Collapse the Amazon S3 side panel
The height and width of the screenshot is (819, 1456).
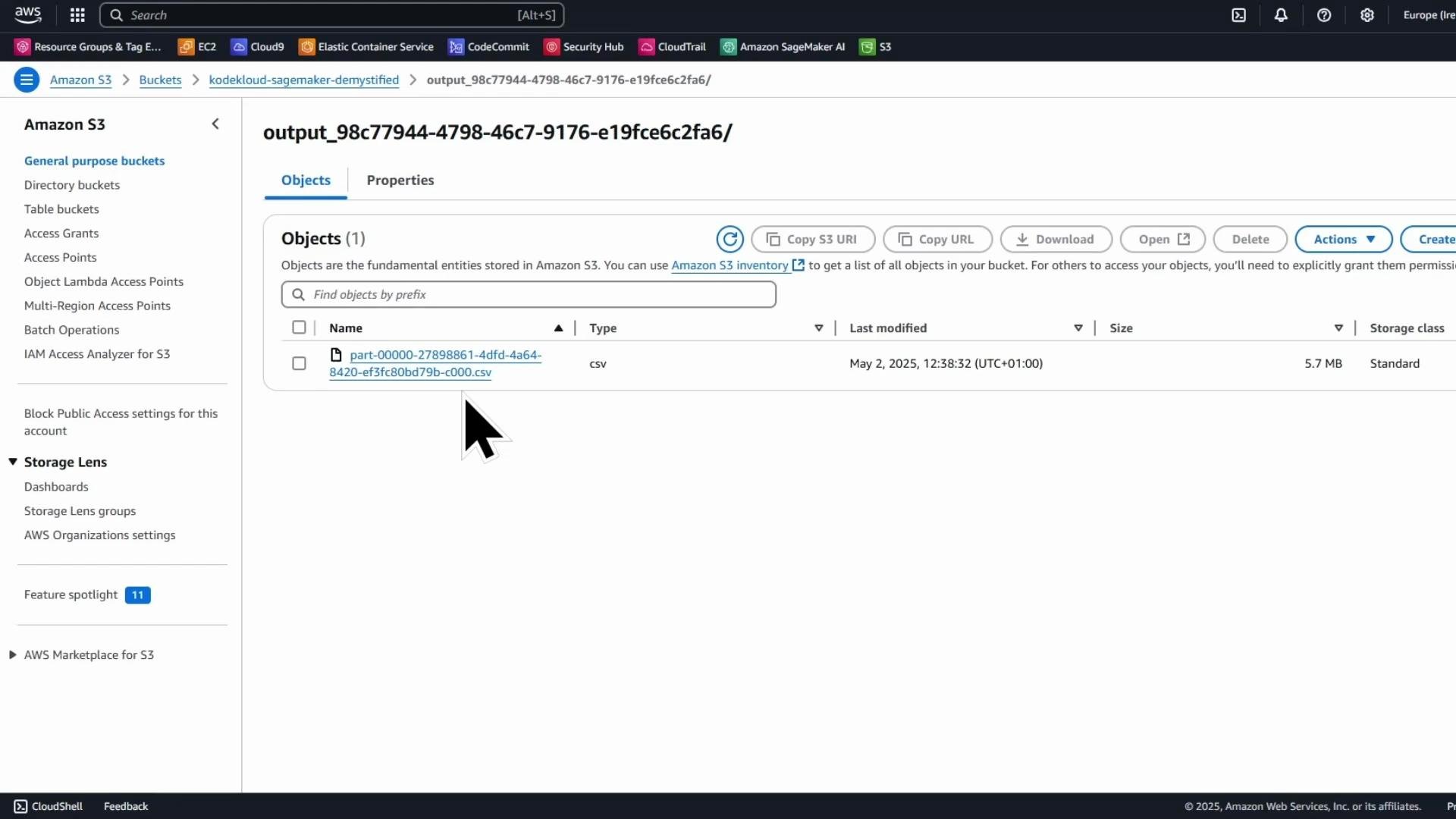215,124
